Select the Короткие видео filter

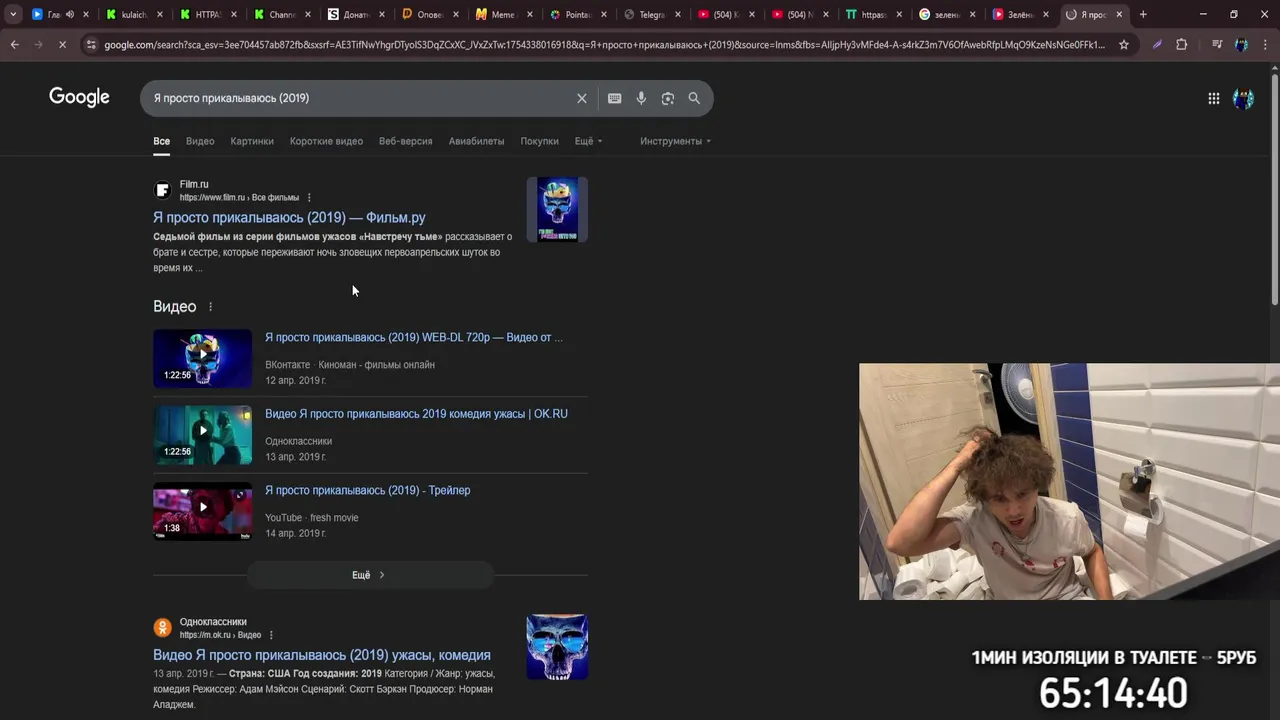click(x=326, y=141)
